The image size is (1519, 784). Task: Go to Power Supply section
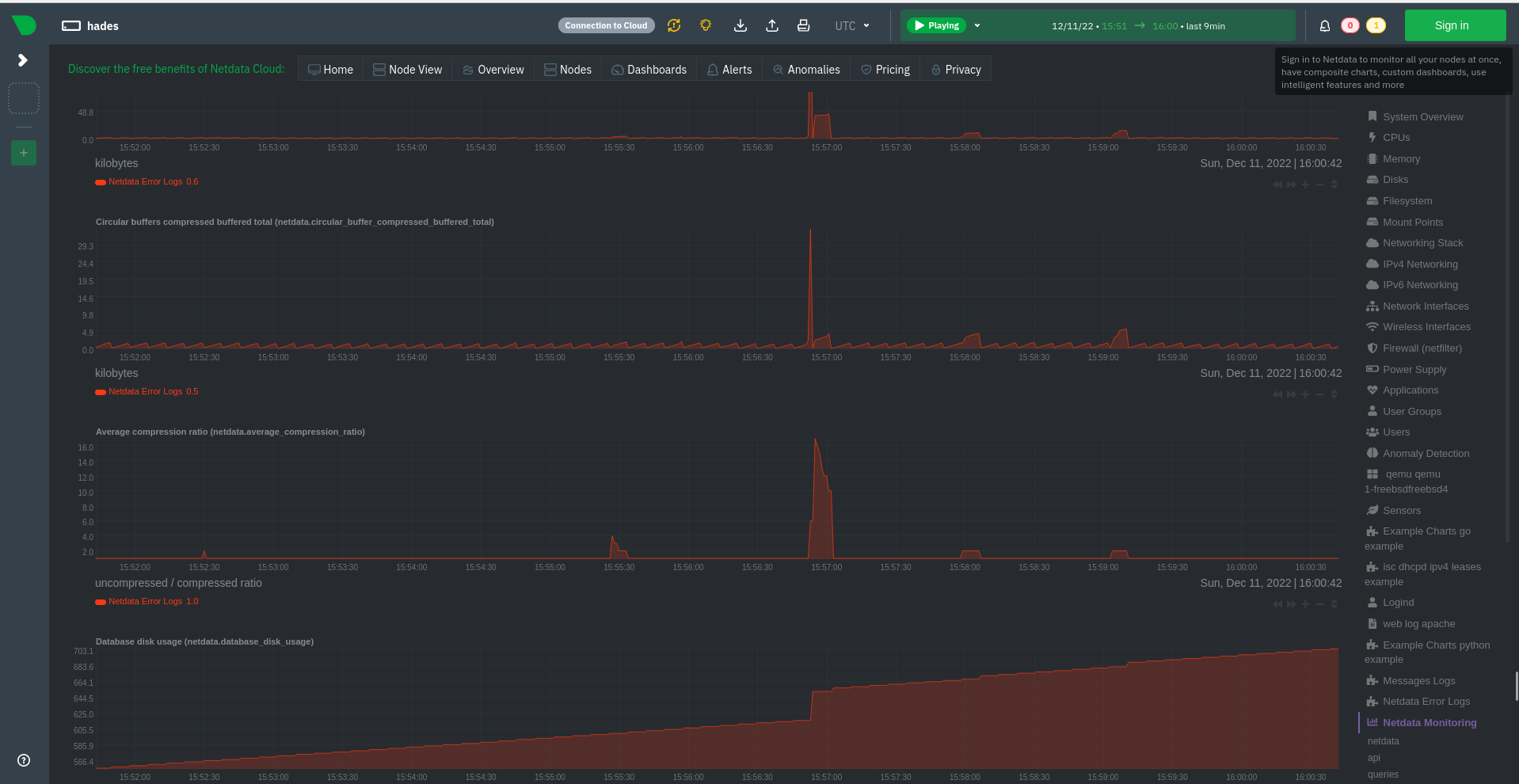click(1407, 369)
